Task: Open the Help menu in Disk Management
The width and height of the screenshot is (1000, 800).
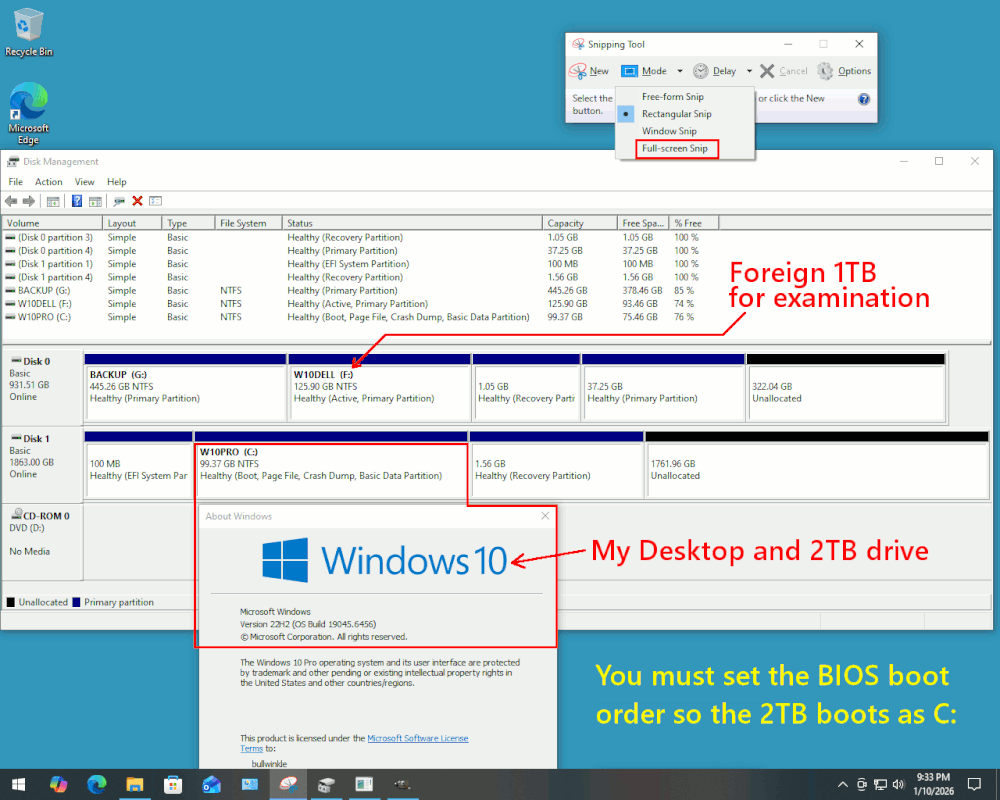Action: coord(117,182)
